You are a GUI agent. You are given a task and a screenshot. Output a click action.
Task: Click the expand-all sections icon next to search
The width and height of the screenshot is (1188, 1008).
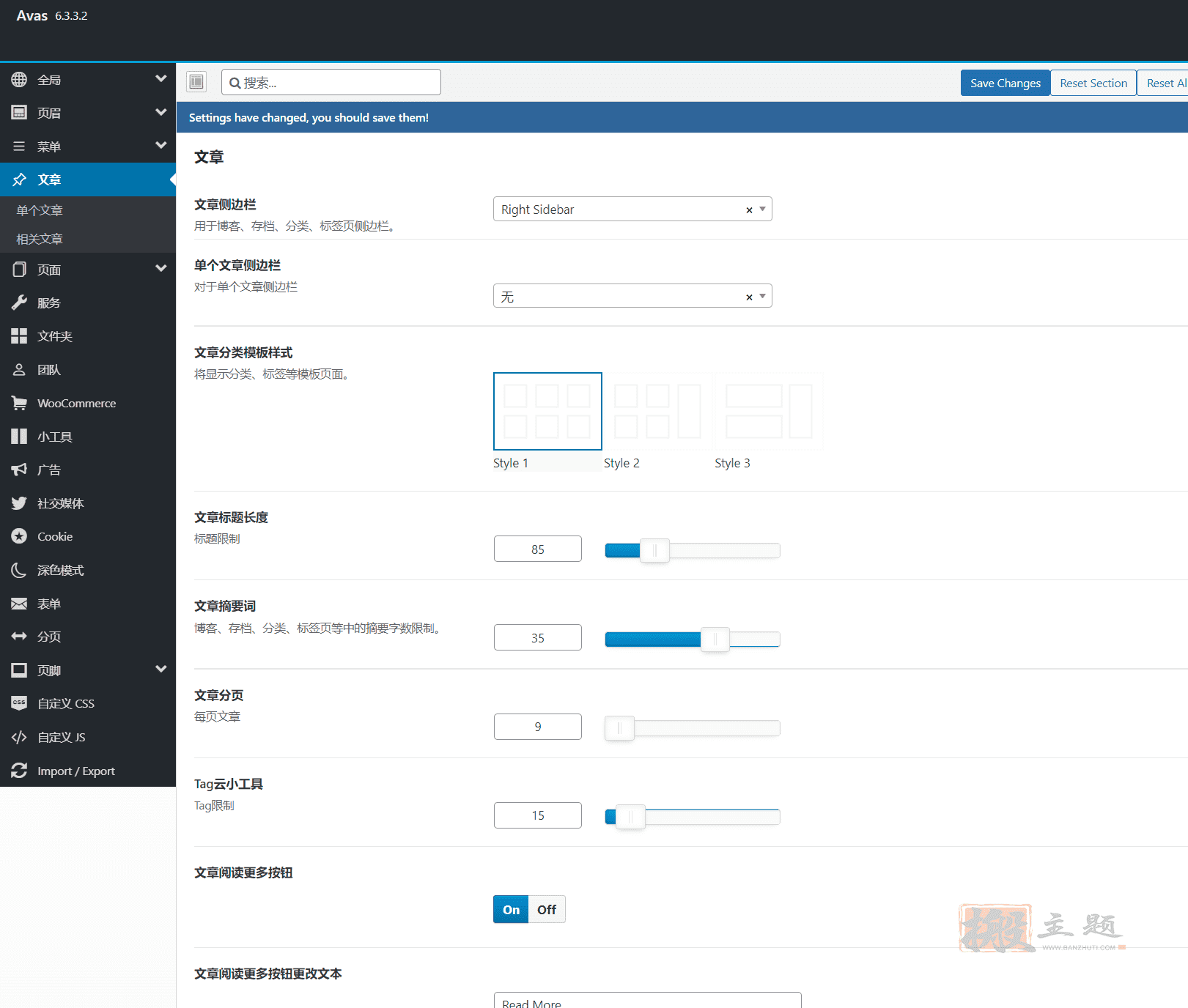click(x=196, y=81)
